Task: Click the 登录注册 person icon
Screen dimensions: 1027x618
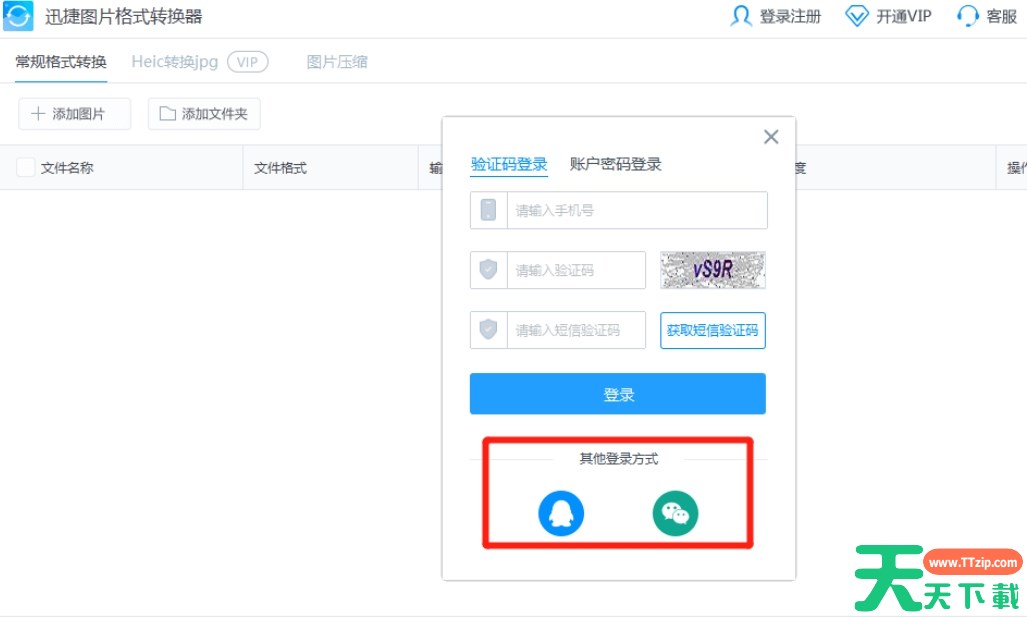Action: click(740, 16)
